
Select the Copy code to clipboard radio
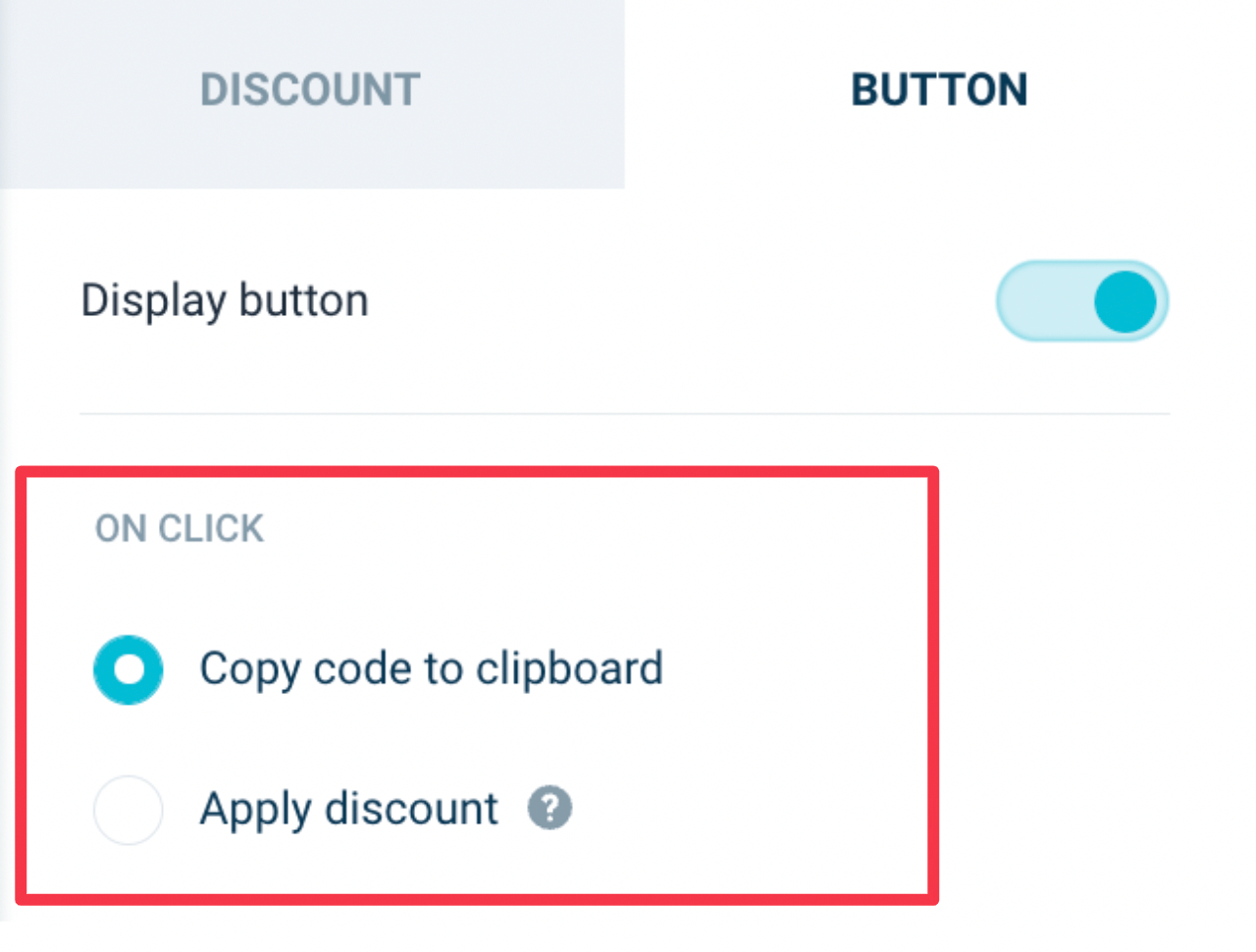coord(129,670)
